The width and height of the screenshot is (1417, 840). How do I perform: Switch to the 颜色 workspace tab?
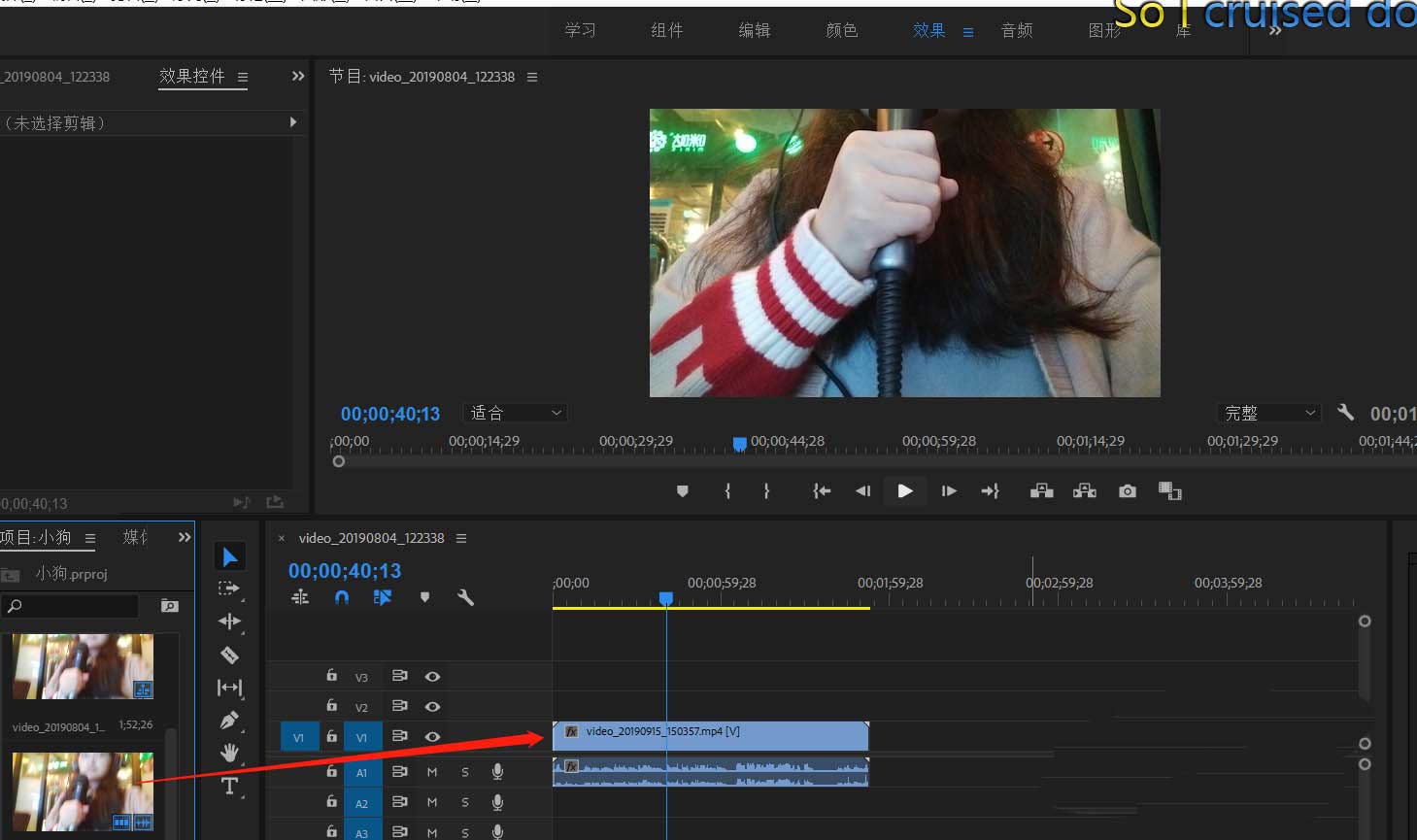841,31
